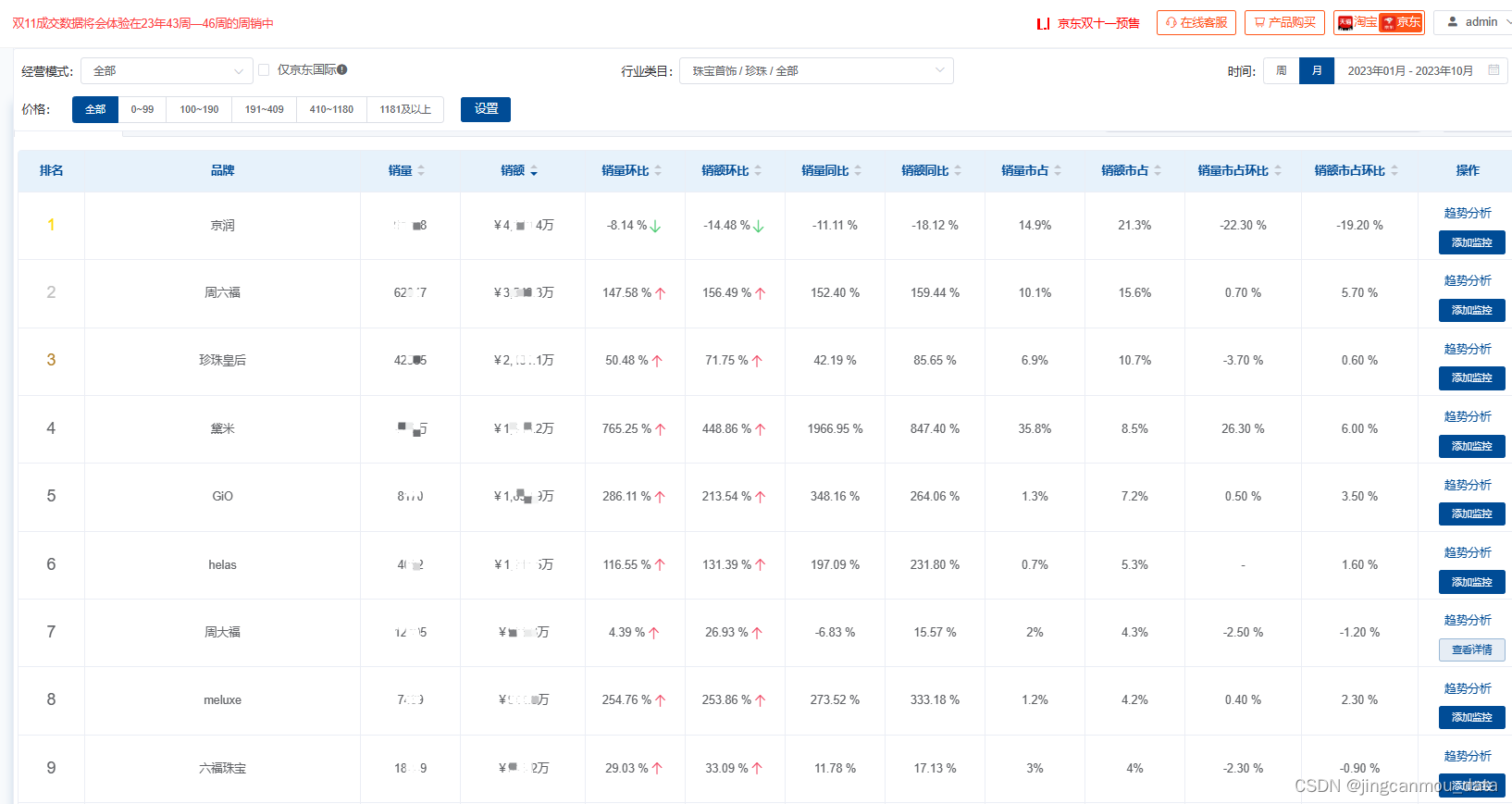
Task: Open 趋势分析 for 周六福 row
Action: pyautogui.click(x=1468, y=280)
